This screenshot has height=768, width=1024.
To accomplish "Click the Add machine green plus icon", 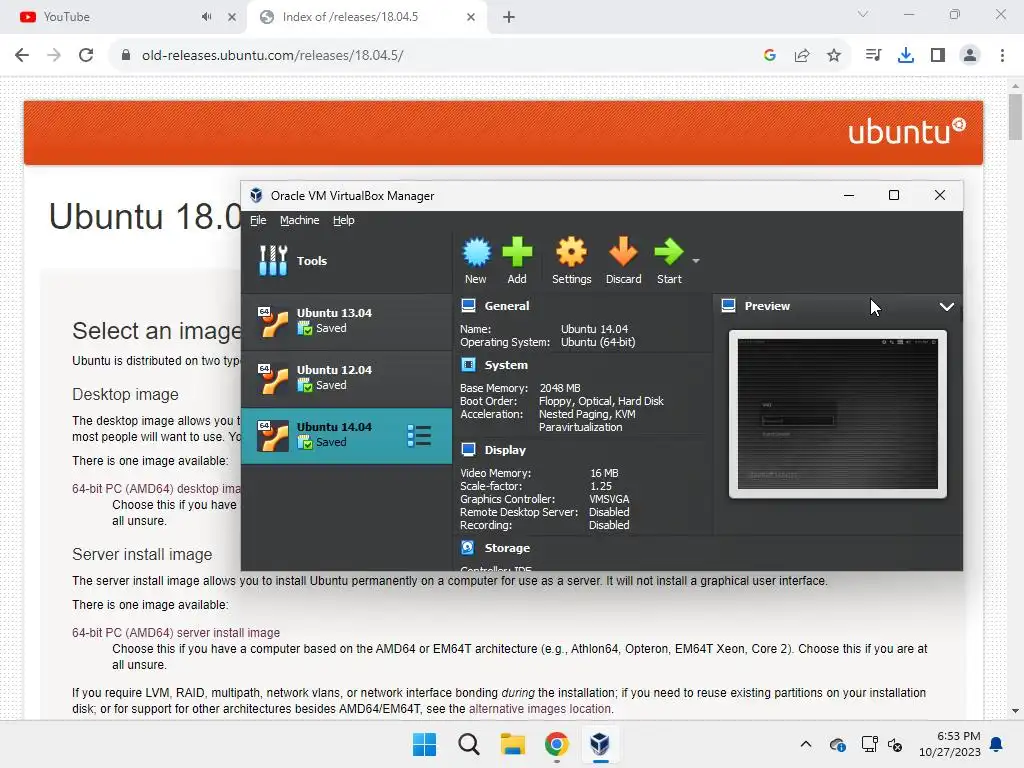I will coord(517,252).
